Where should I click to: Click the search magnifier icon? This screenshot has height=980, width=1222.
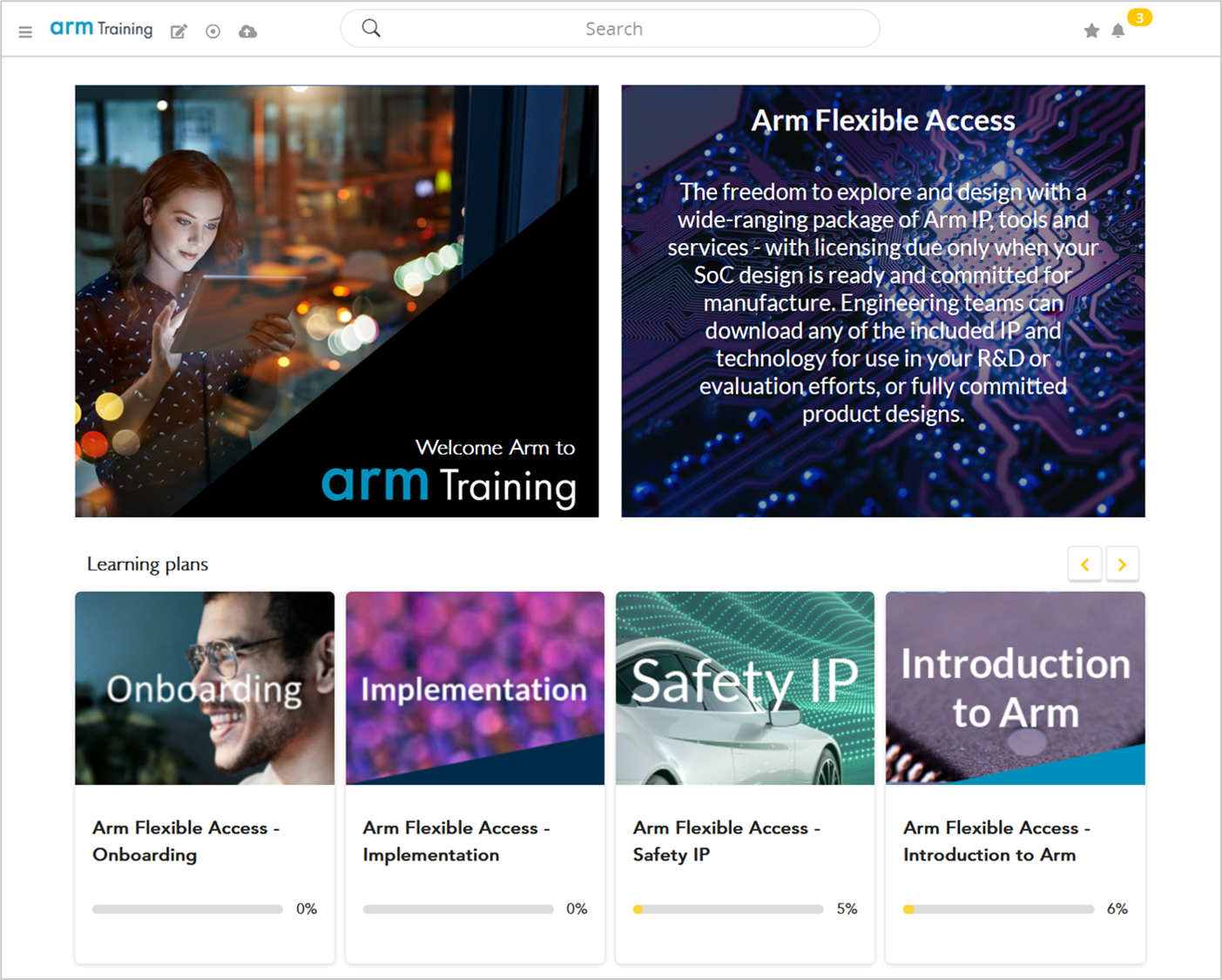[x=371, y=29]
